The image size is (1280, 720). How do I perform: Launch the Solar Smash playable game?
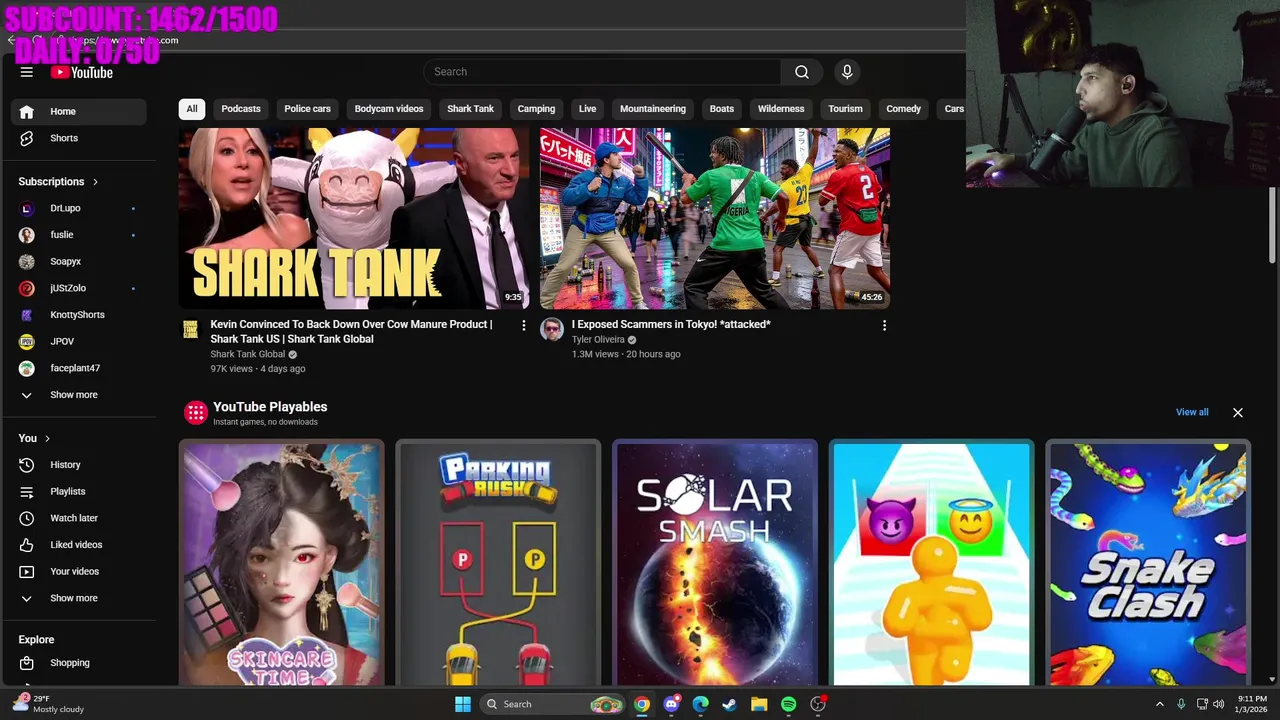(715, 563)
